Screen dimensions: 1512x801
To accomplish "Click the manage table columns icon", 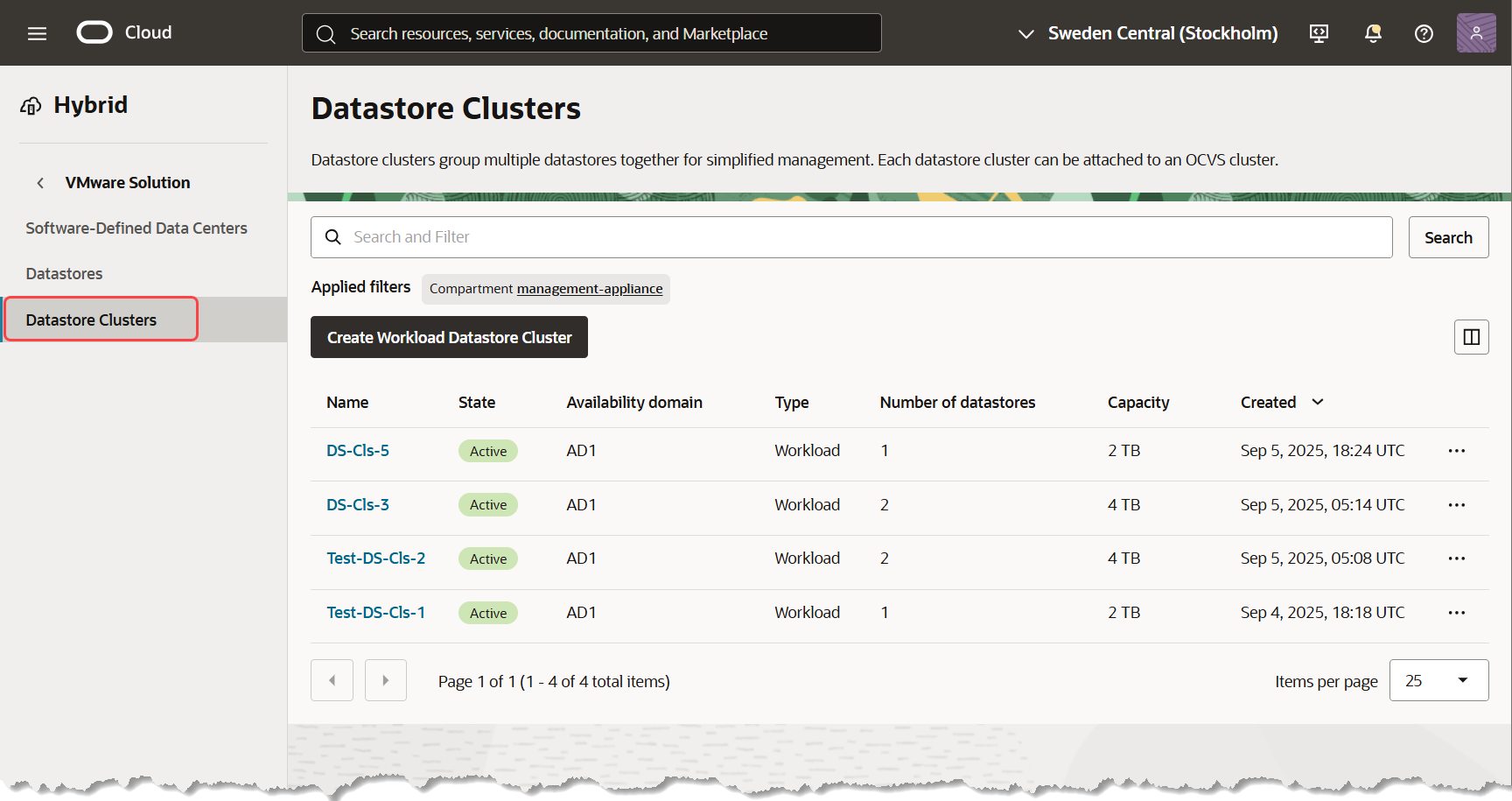I will (x=1471, y=337).
